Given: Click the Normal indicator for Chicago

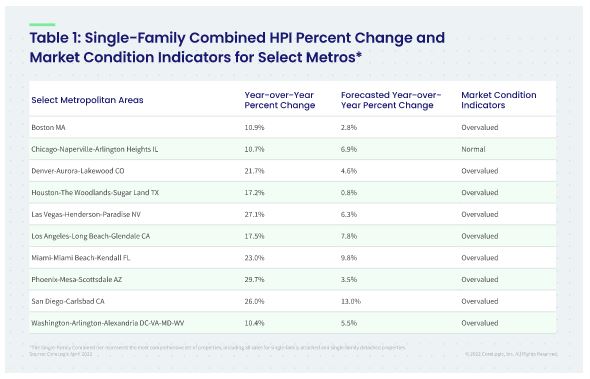Looking at the screenshot, I should (x=473, y=149).
